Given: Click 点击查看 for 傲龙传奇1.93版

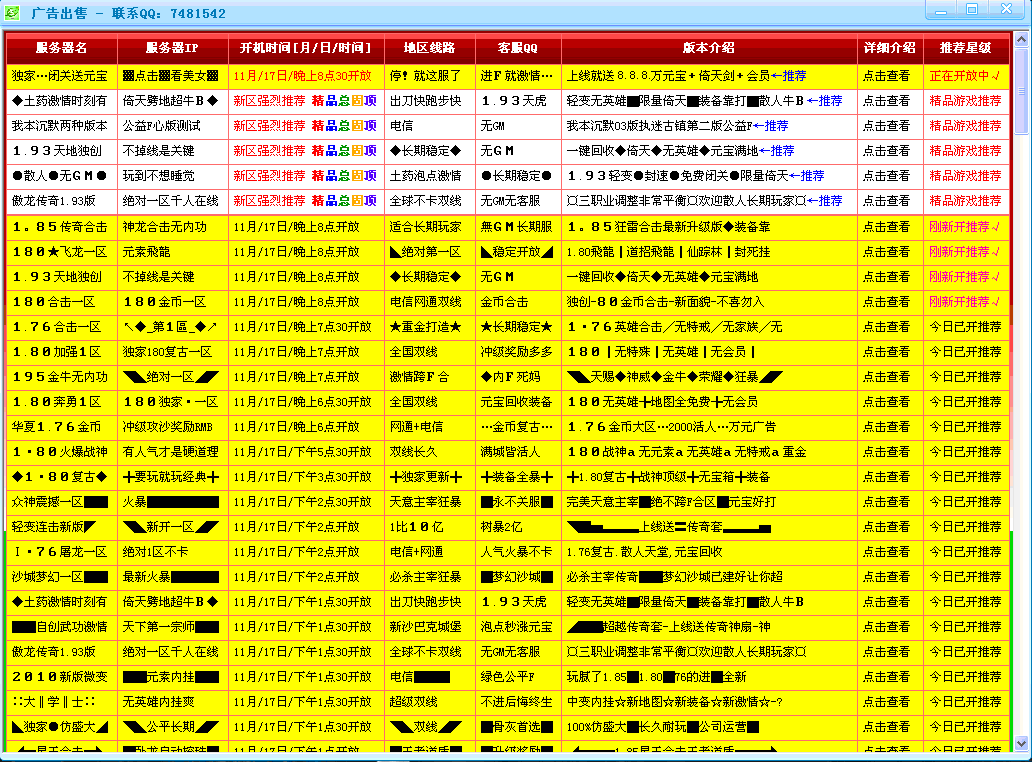Looking at the screenshot, I should tap(885, 199).
